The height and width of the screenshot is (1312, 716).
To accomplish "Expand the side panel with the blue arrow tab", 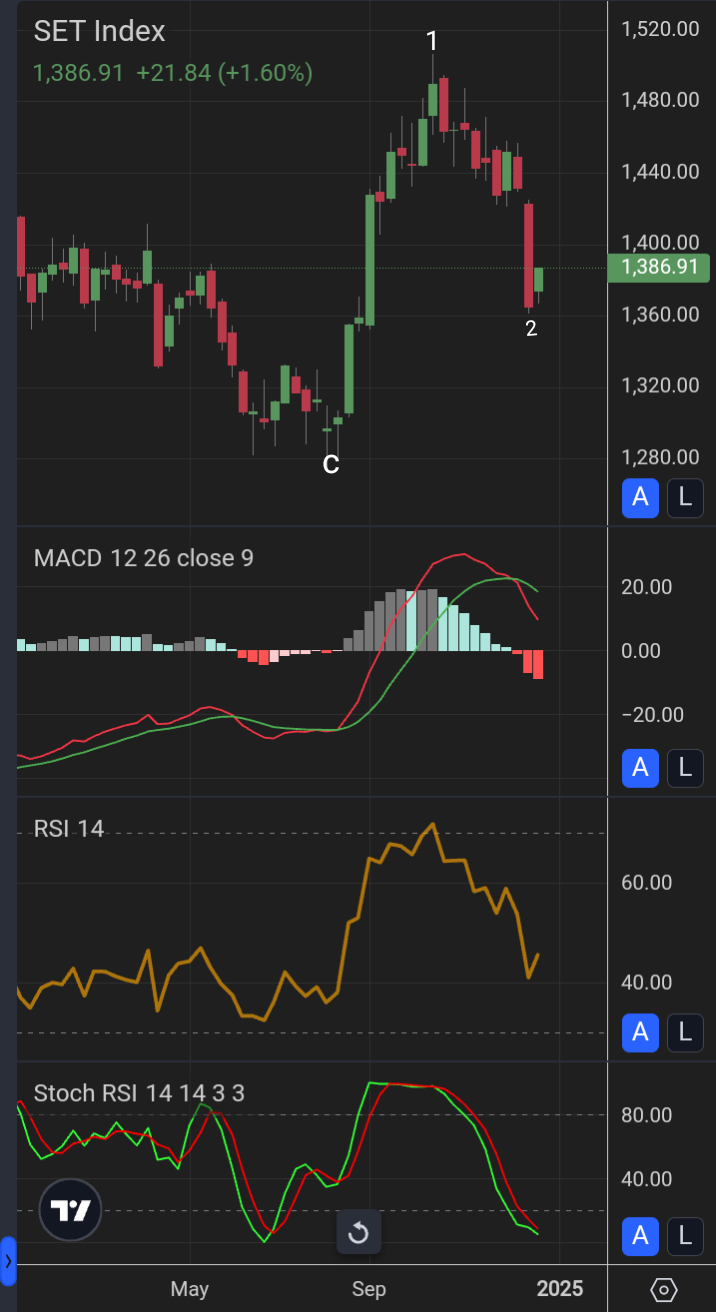I will point(9,1260).
